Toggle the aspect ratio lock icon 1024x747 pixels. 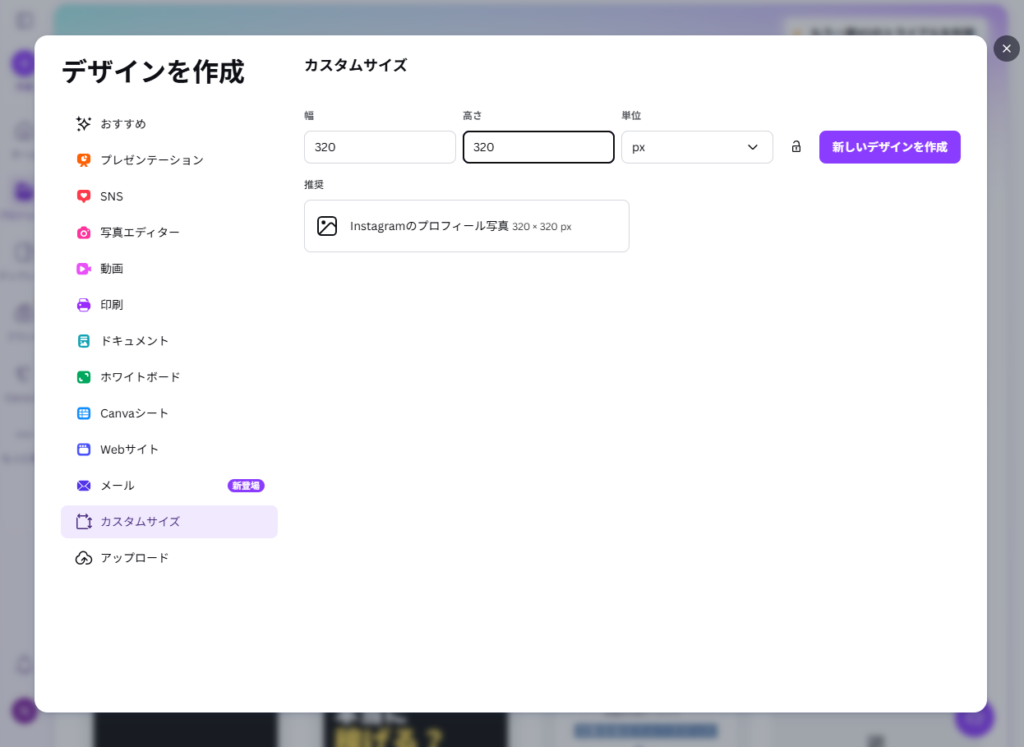tap(796, 147)
